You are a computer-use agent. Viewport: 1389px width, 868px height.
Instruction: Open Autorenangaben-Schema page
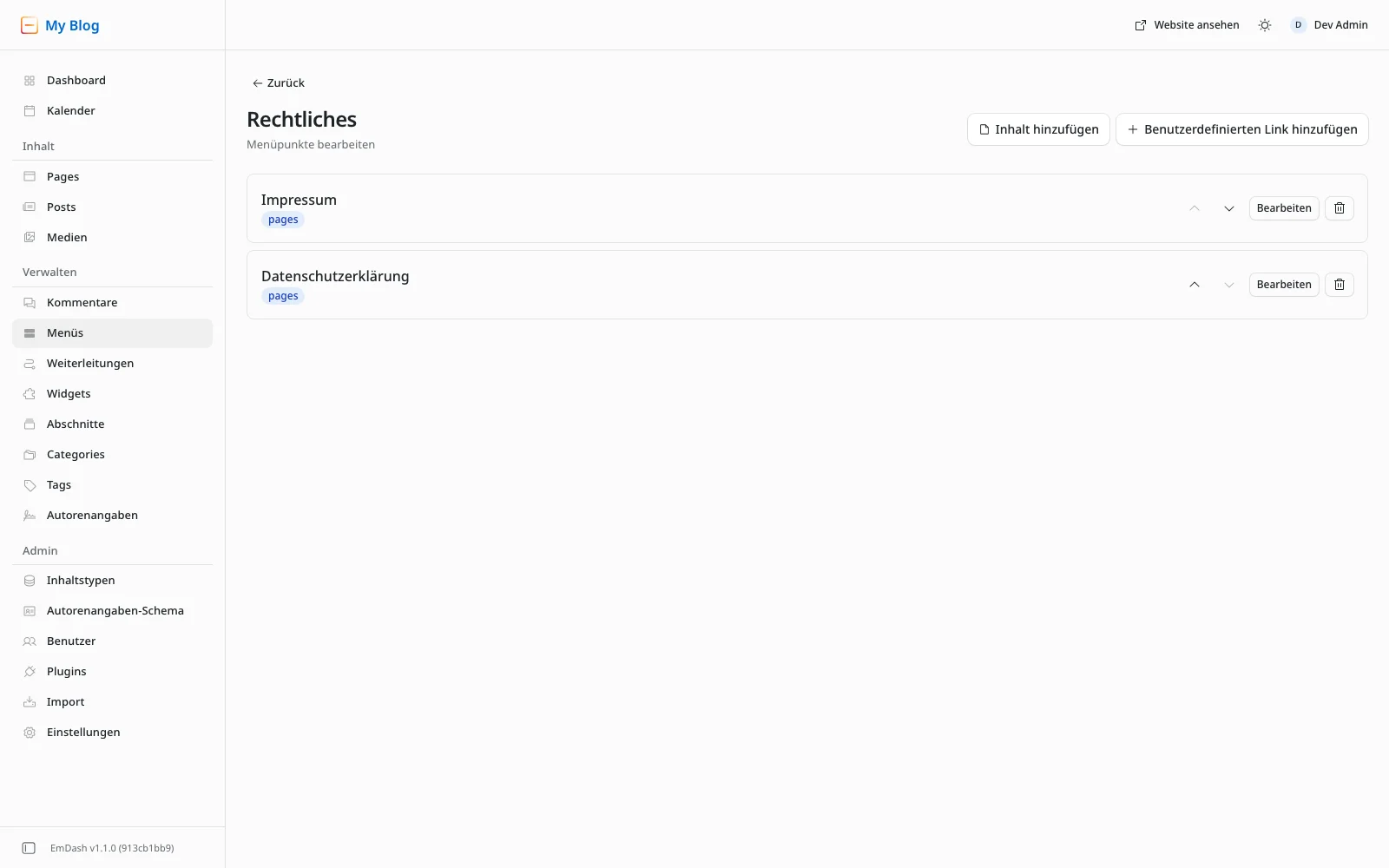pos(113,611)
